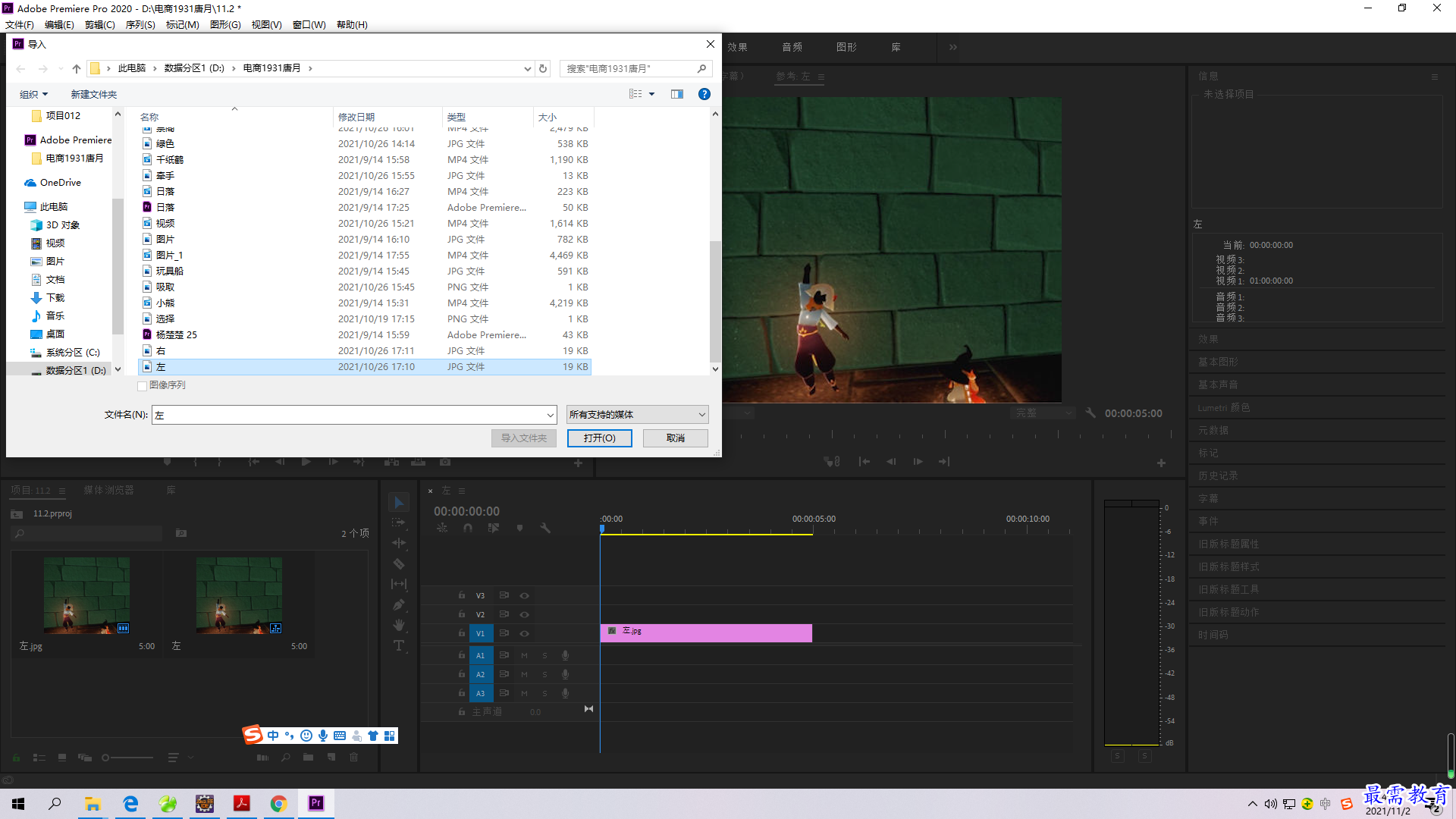
Task: Click 新建文件夹 in Import dialog
Action: pyautogui.click(x=93, y=94)
